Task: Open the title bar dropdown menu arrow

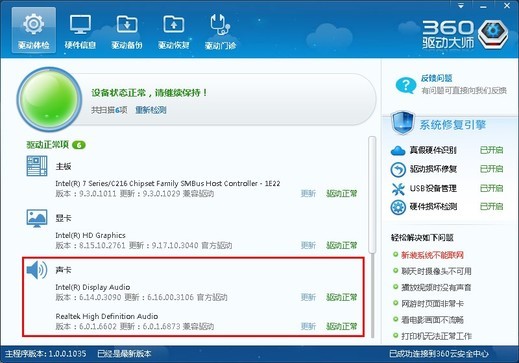Action: tap(461, 6)
